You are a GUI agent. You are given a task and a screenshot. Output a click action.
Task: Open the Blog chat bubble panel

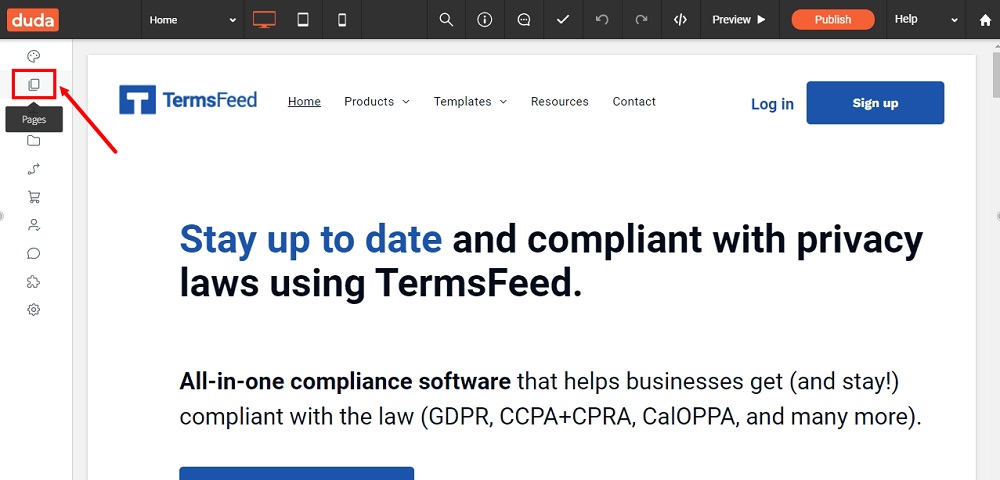click(x=34, y=254)
